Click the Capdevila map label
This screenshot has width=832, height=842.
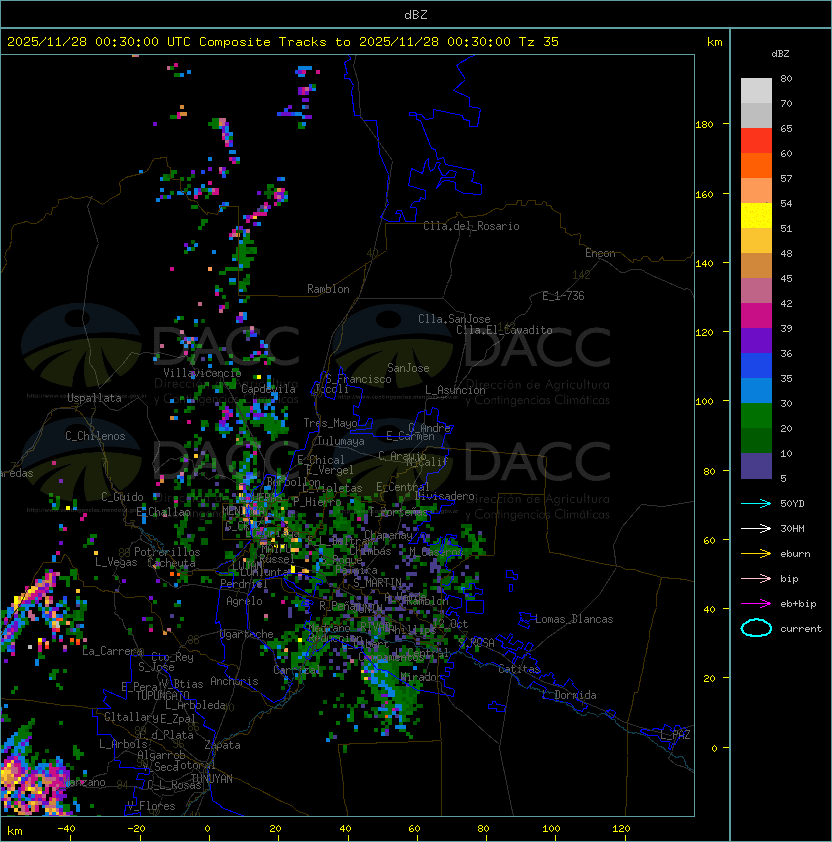(269, 389)
